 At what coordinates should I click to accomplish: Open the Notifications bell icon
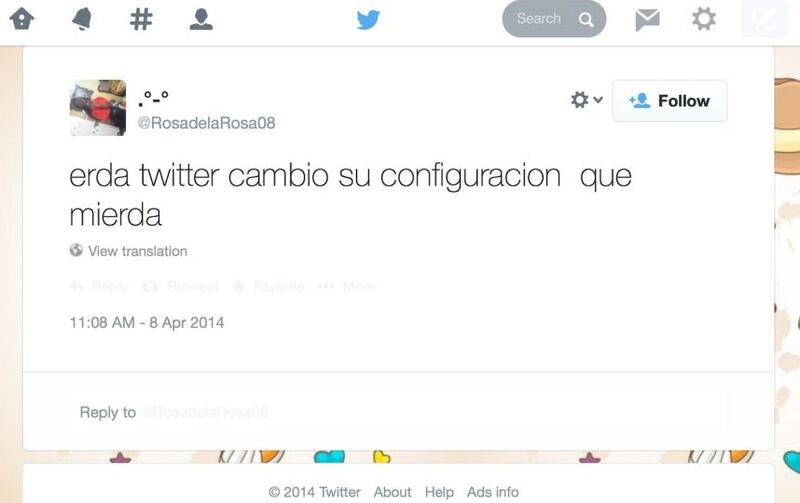(x=82, y=19)
